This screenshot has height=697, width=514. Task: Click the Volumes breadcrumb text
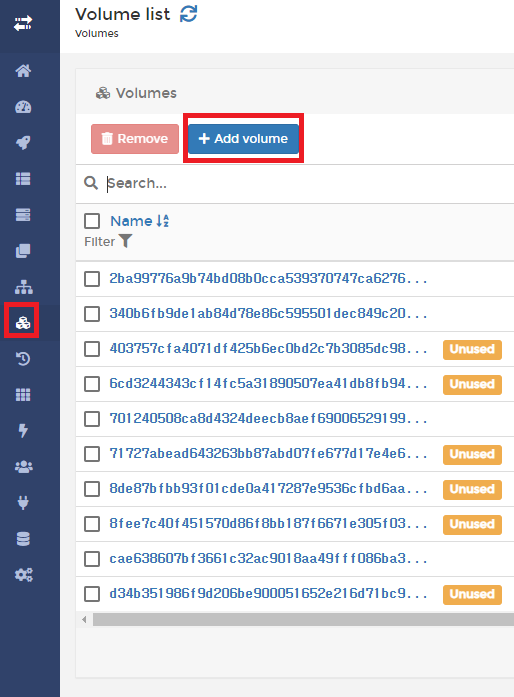click(96, 34)
